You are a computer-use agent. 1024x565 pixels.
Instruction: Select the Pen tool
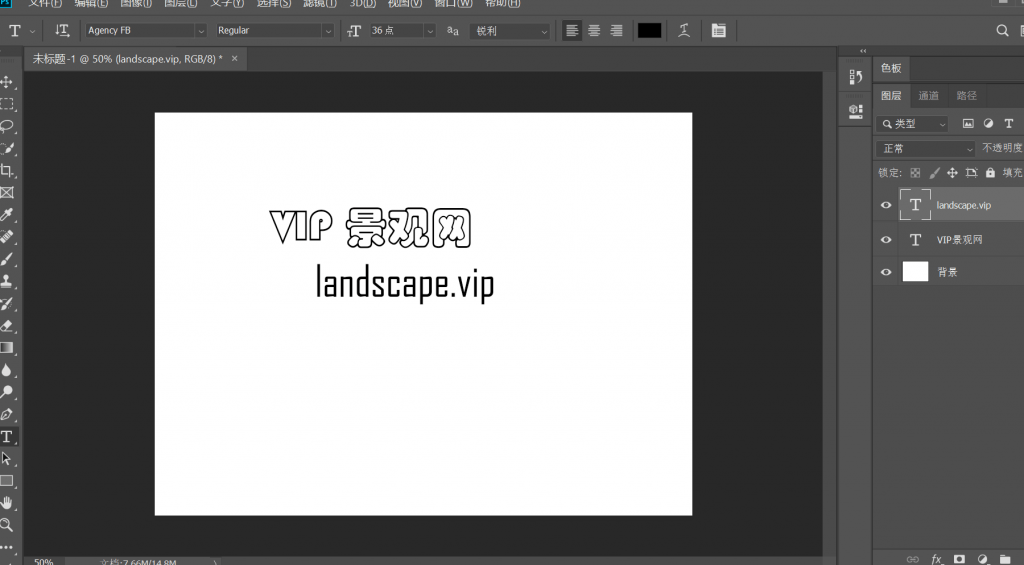(7, 414)
